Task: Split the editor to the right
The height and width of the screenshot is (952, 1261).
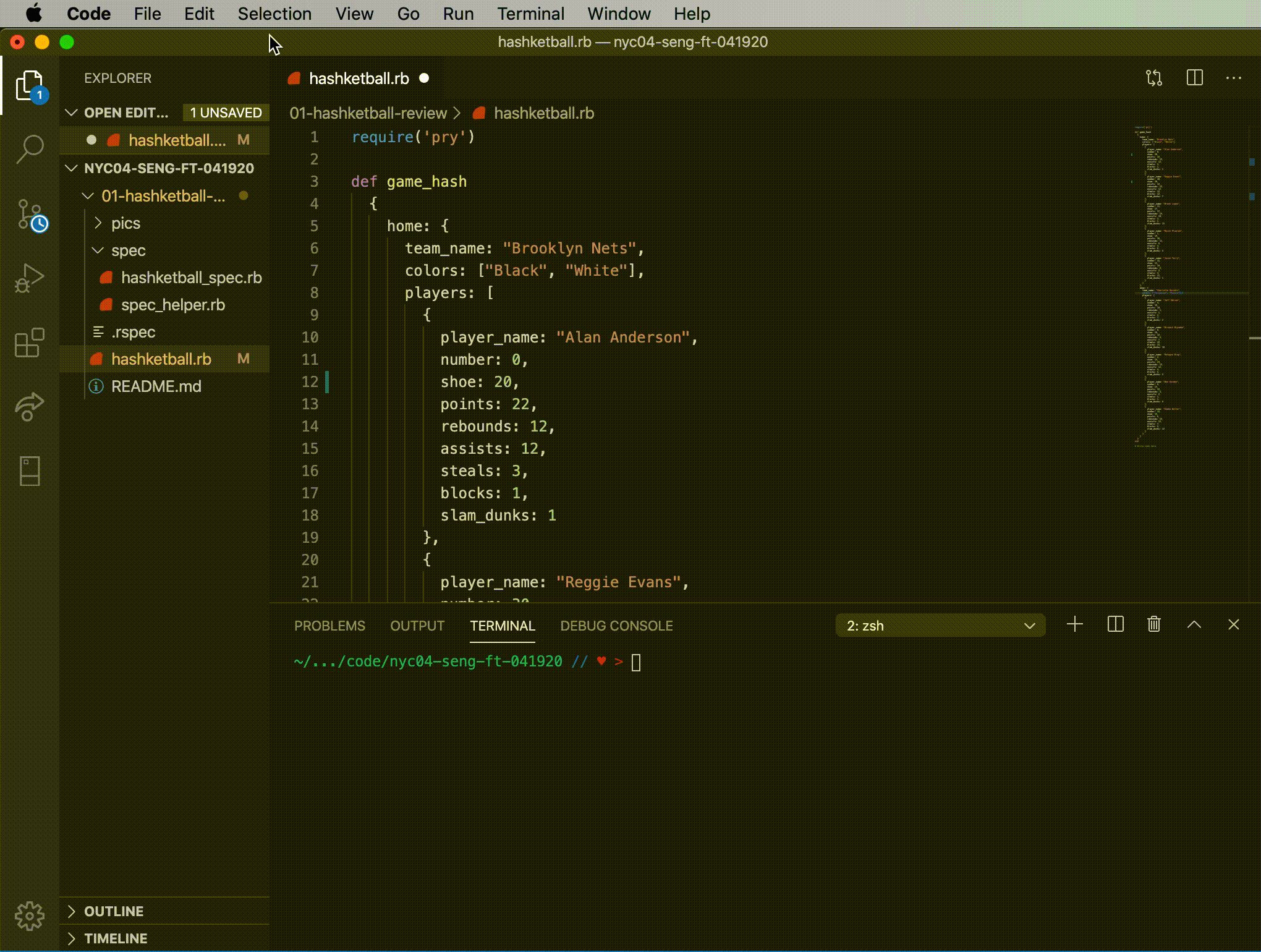Action: [x=1194, y=78]
